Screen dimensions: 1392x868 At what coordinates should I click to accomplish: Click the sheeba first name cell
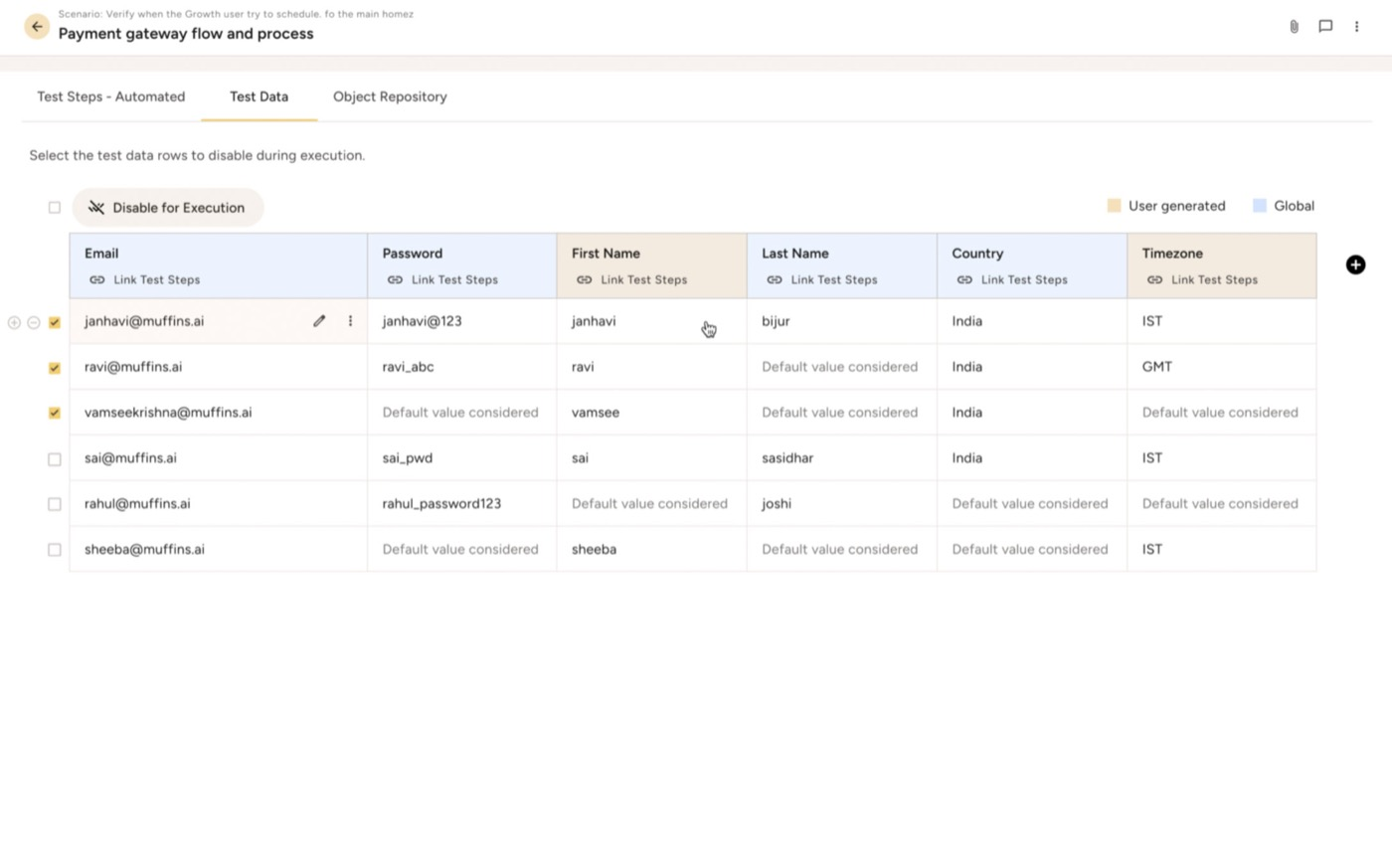click(x=652, y=550)
